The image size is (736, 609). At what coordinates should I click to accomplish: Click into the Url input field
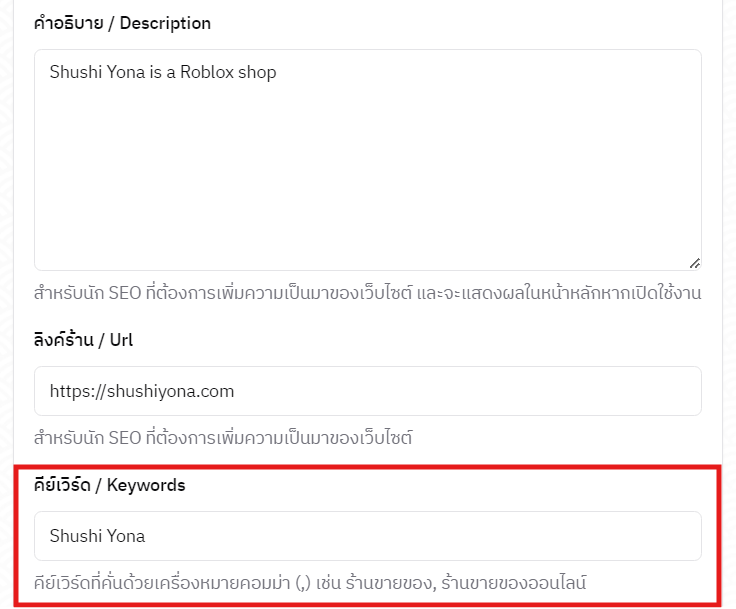click(367, 391)
